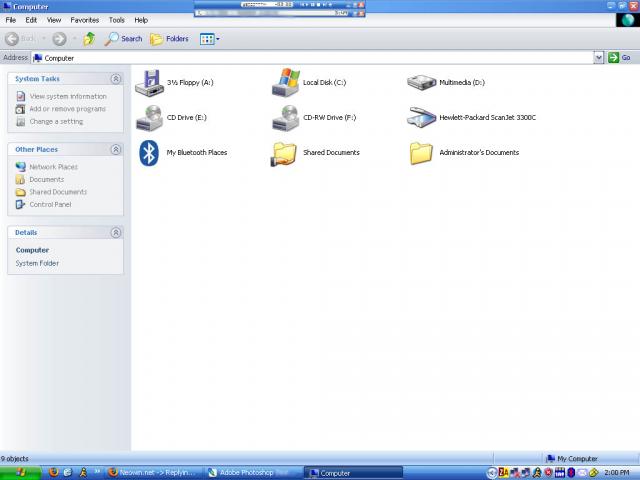The height and width of the screenshot is (480, 640).
Task: Open the Help menu
Action: [x=141, y=20]
